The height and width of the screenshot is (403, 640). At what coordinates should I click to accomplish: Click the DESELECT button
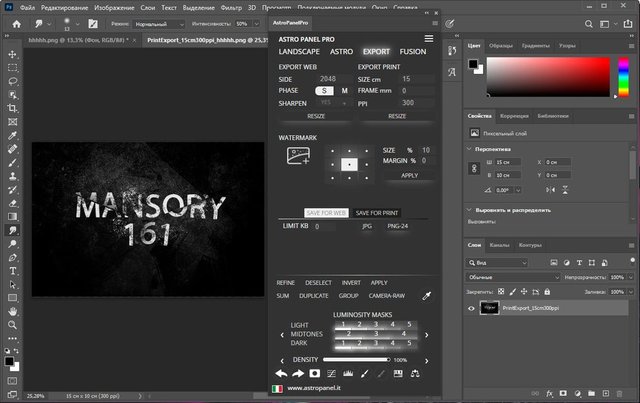coord(318,283)
